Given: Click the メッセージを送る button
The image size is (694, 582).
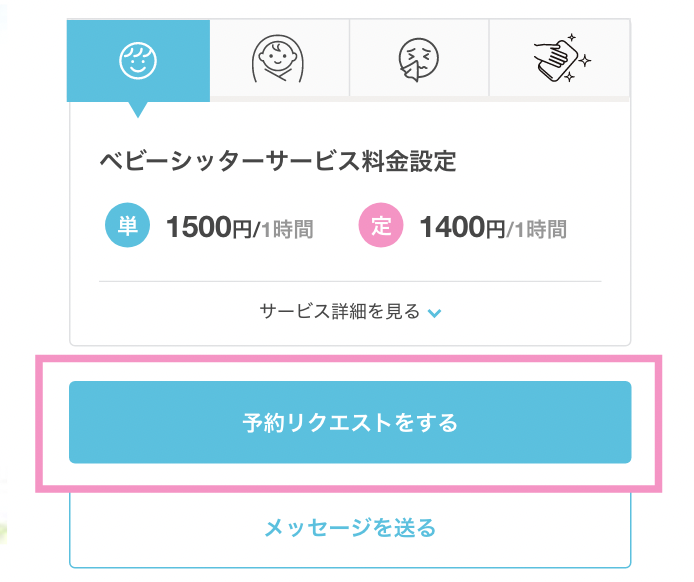Looking at the screenshot, I should click(350, 529).
